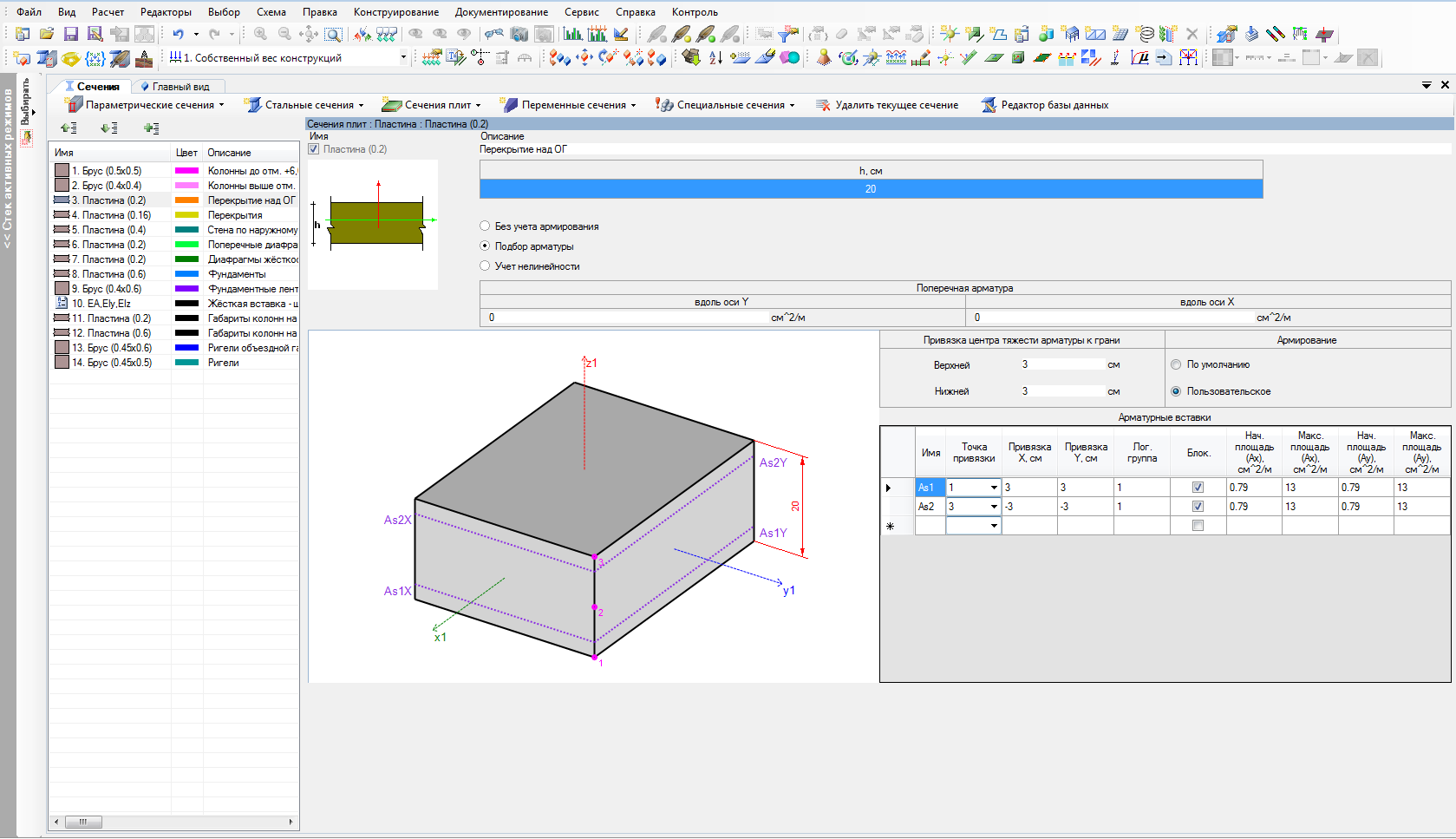Expand Стальные сечения dropdown
Viewport: 1456px width, 839px height.
[361, 105]
